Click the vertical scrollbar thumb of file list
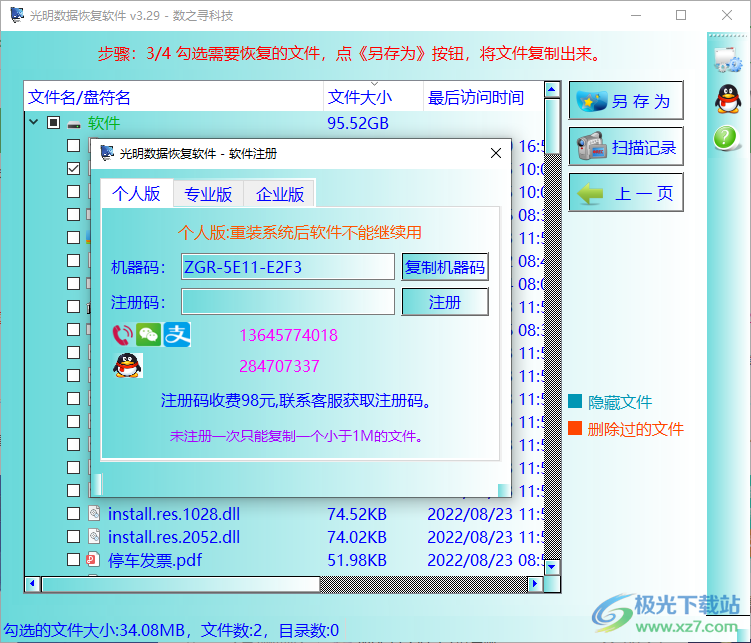This screenshot has height=643, width=751. (x=552, y=126)
